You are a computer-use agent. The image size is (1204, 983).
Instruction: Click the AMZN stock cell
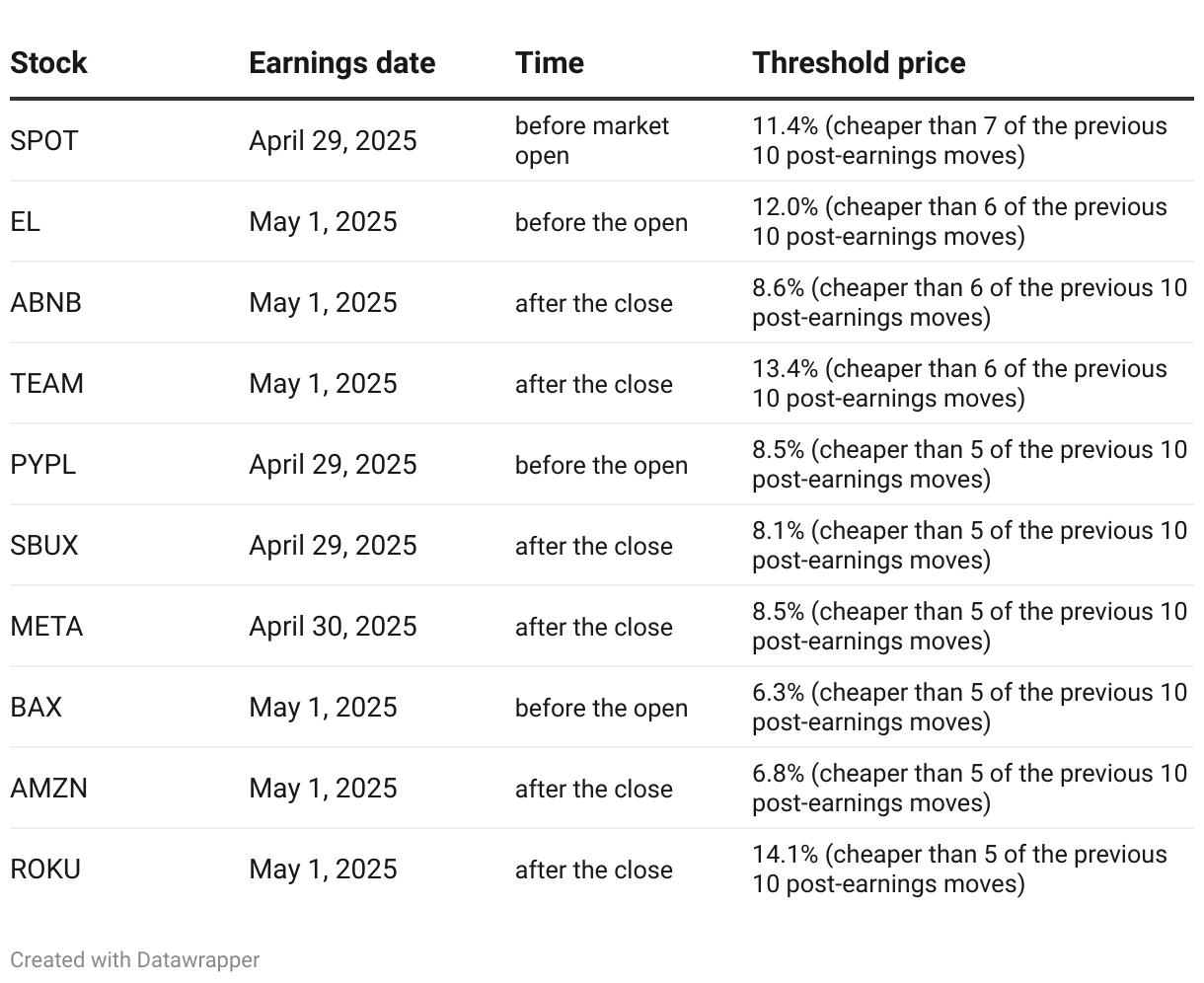coord(49,789)
